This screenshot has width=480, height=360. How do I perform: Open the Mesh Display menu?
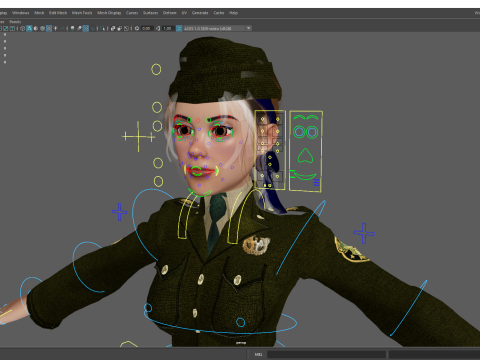(109, 13)
